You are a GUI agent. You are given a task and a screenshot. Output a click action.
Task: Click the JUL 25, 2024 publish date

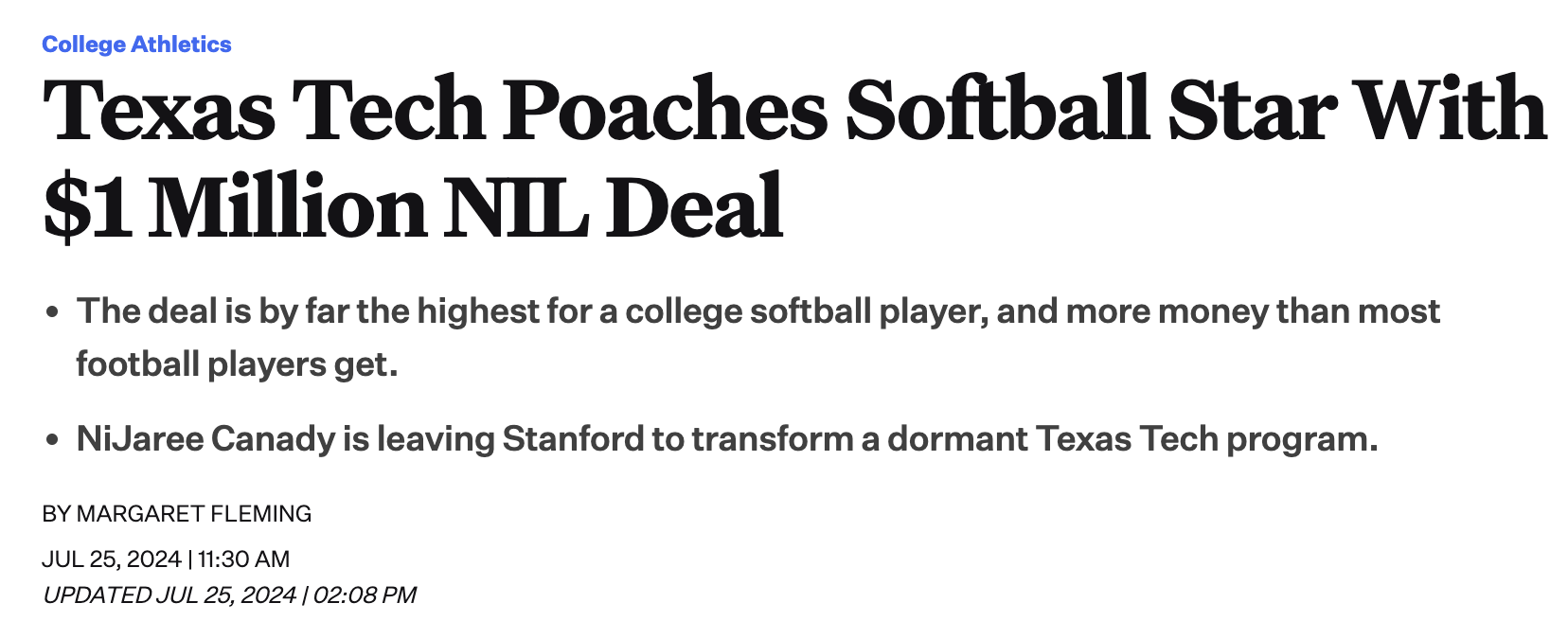(112, 559)
